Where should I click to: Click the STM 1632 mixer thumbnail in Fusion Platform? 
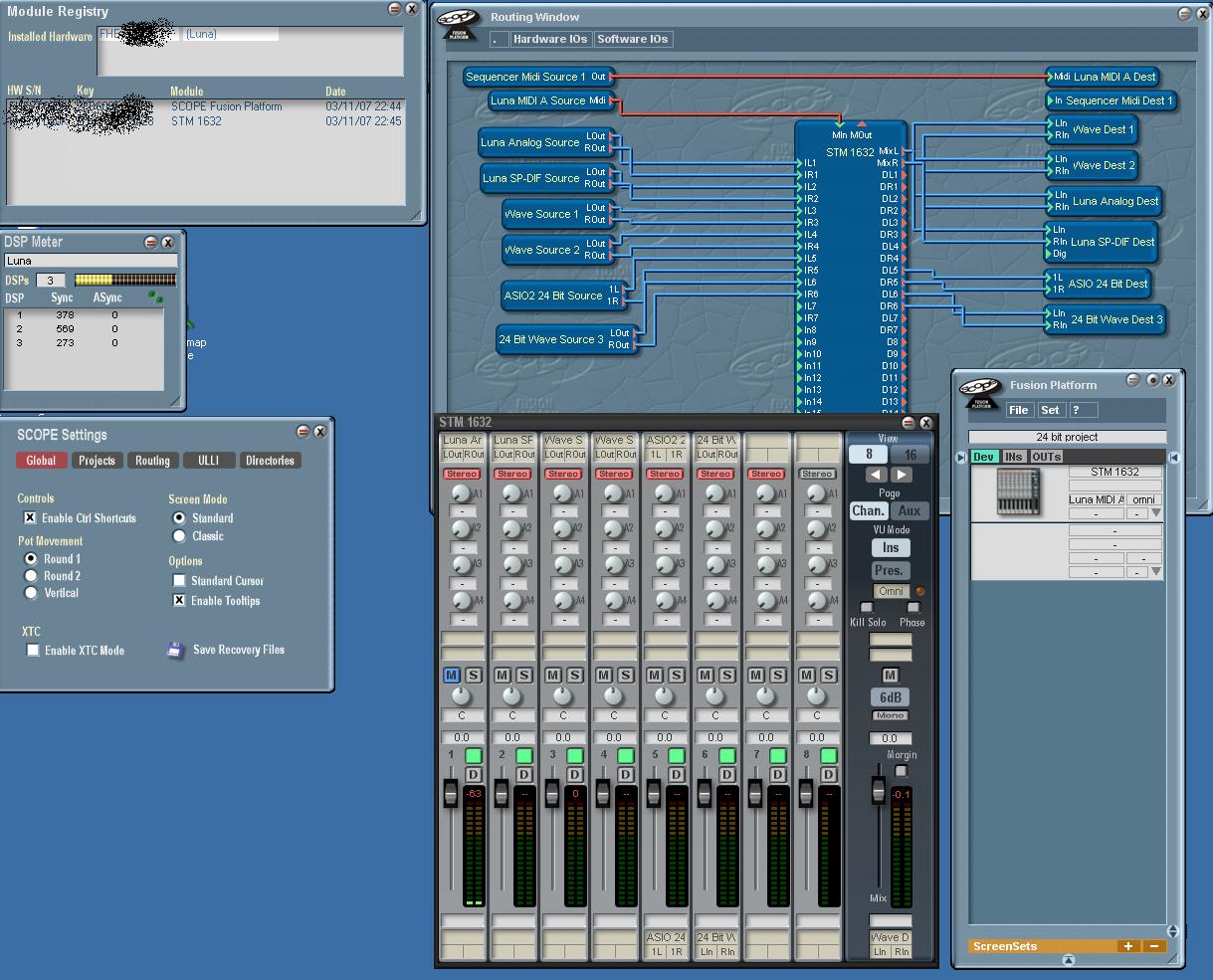[1018, 491]
